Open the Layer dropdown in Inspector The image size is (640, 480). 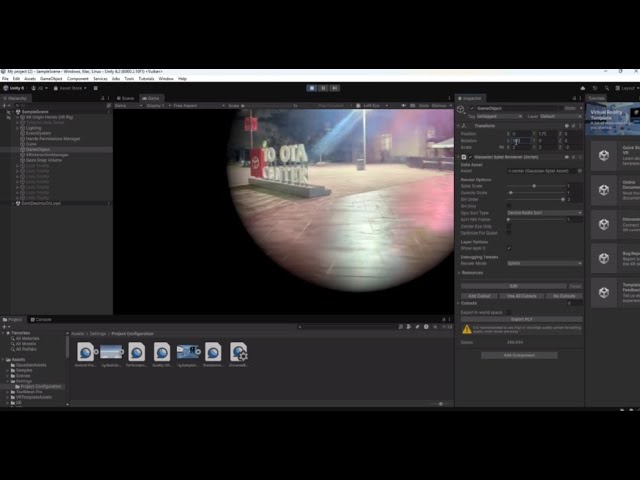560,117
